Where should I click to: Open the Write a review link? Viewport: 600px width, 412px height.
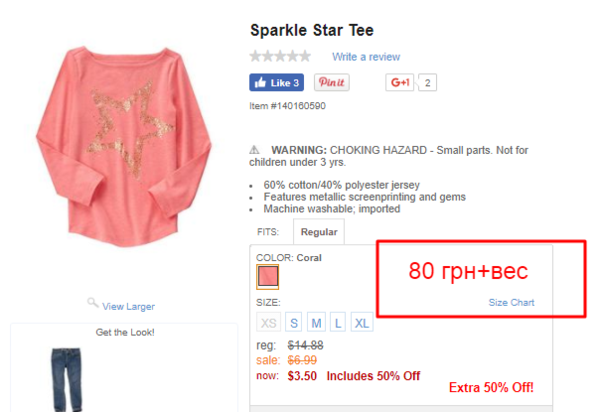366,57
